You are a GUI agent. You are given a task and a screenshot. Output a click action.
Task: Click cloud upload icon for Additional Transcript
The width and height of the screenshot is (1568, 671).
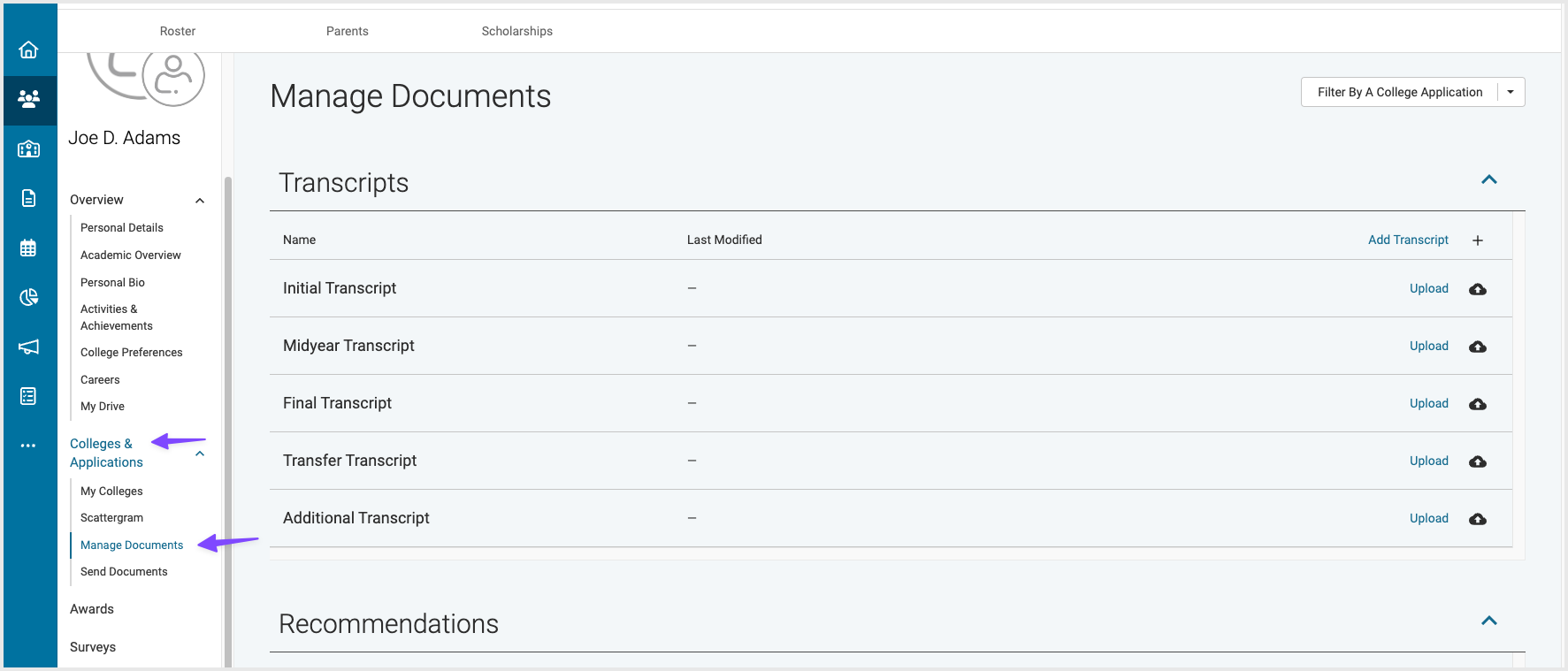coord(1478,519)
